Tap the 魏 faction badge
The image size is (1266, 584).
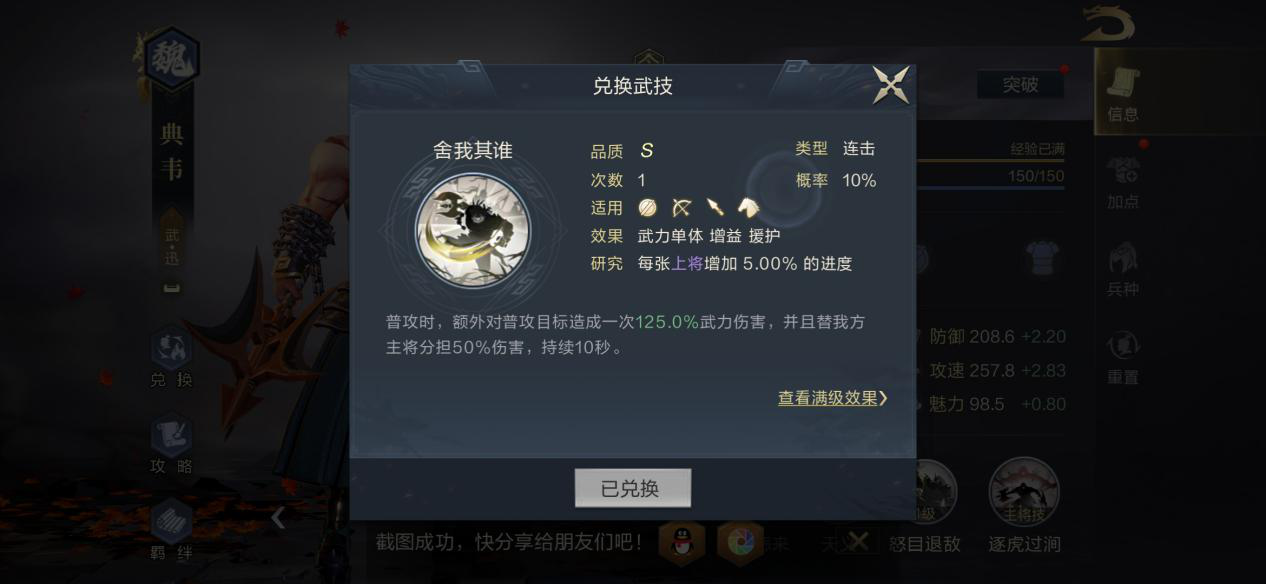click(x=172, y=60)
